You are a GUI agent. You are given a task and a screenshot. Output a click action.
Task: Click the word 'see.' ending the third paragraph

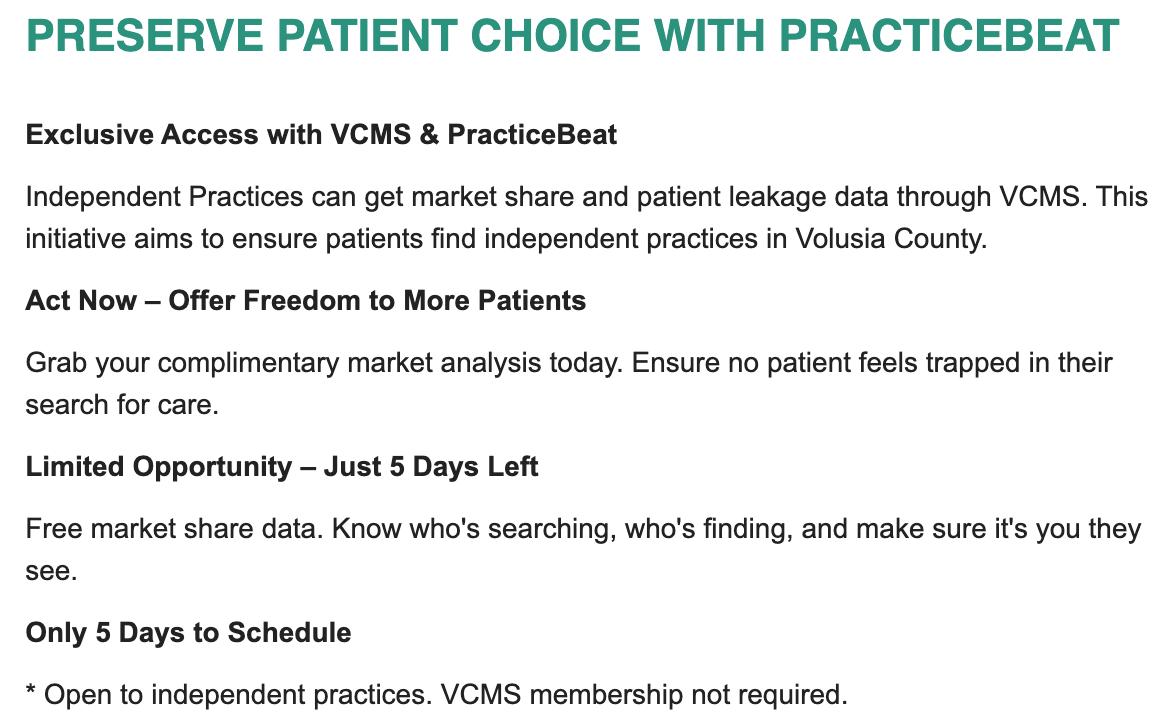pos(51,571)
